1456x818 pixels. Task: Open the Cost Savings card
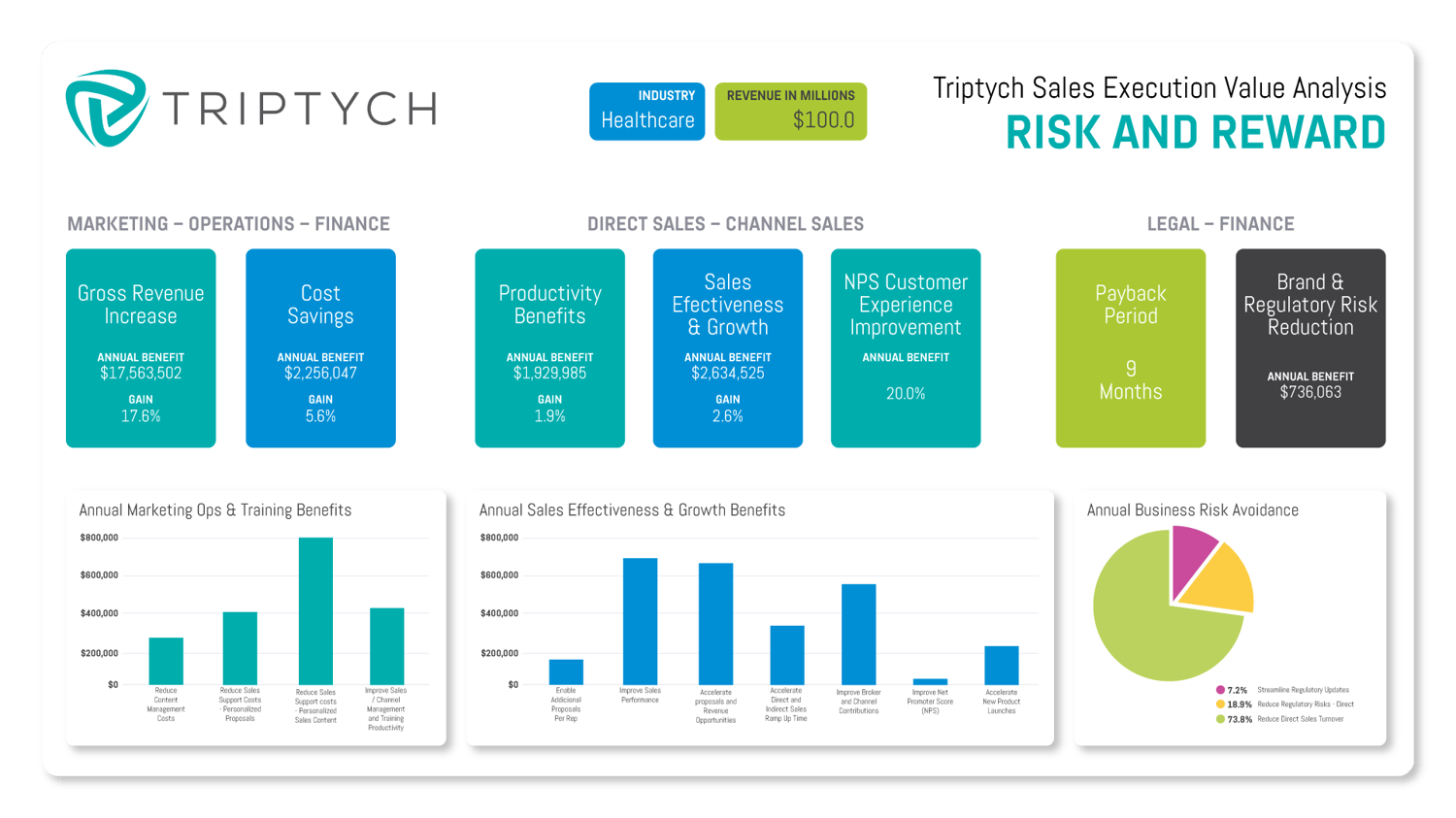[x=320, y=347]
